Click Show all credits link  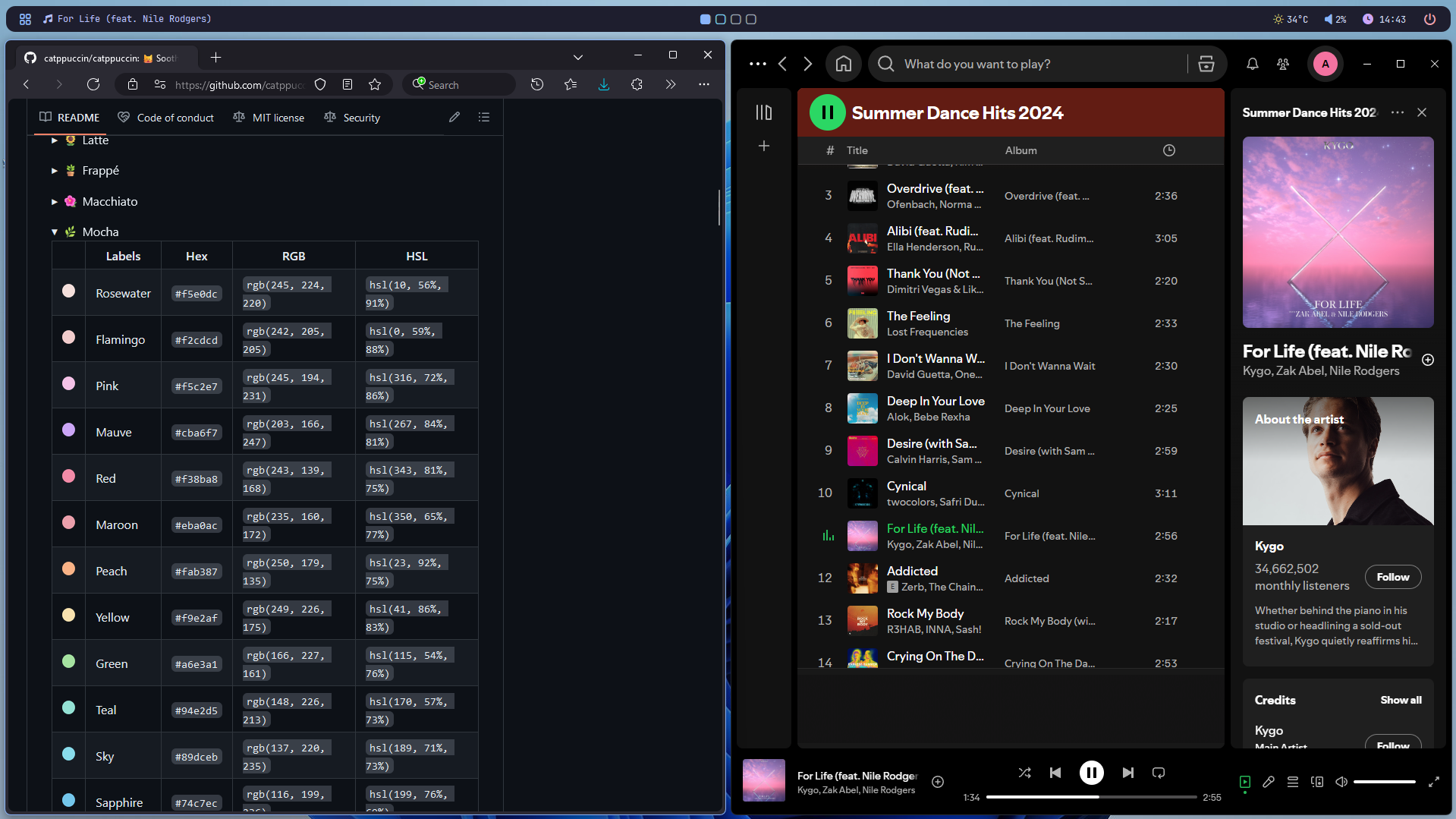click(1401, 700)
